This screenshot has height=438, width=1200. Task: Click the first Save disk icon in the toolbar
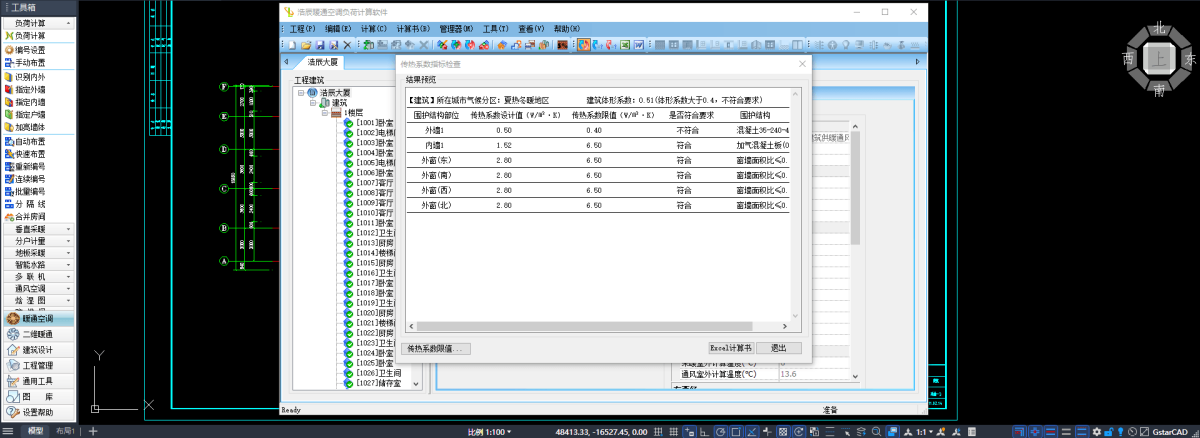point(320,44)
